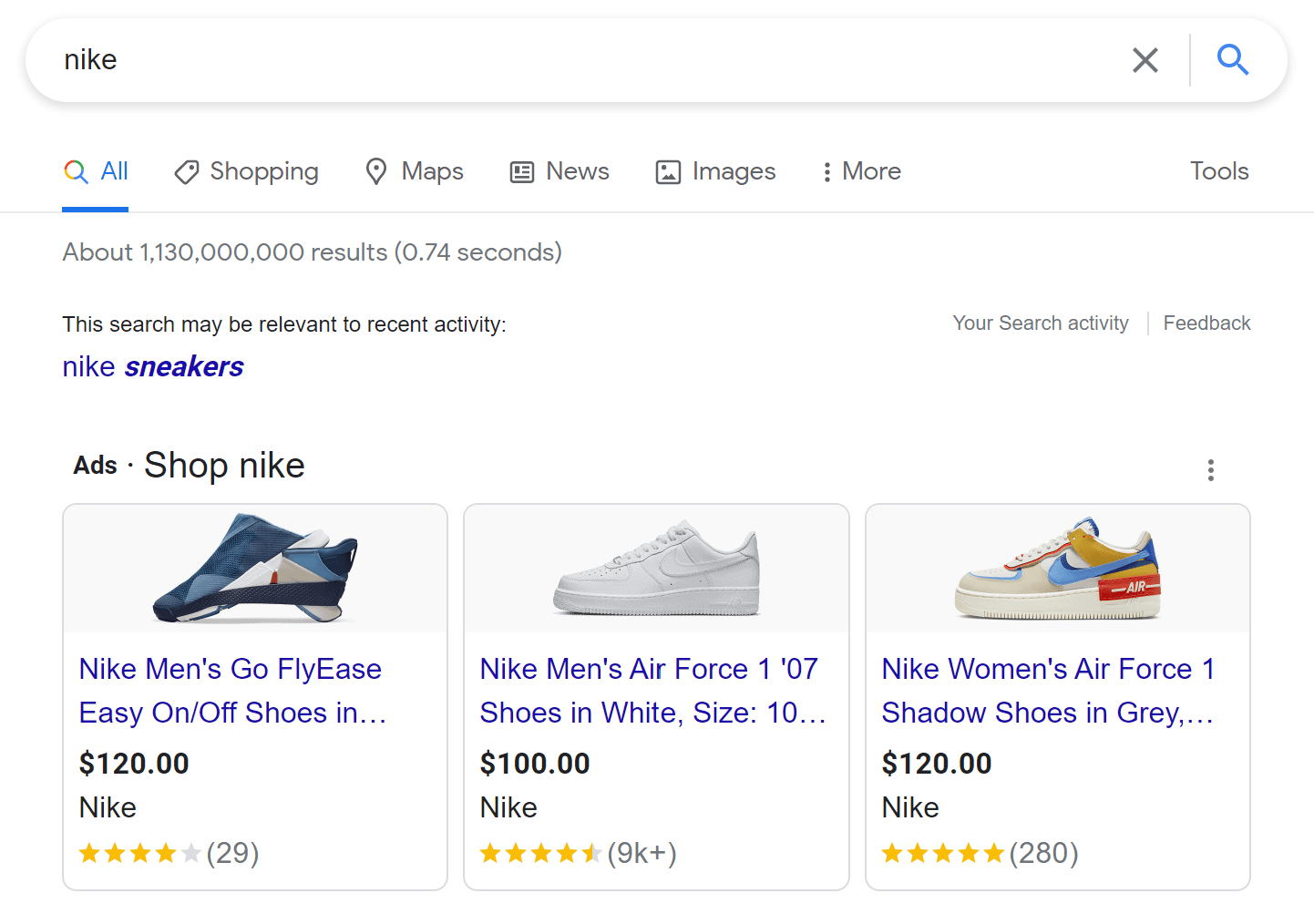Open Nike Men's Go FlyEase product link
The image size is (1314, 924).
click(232, 691)
